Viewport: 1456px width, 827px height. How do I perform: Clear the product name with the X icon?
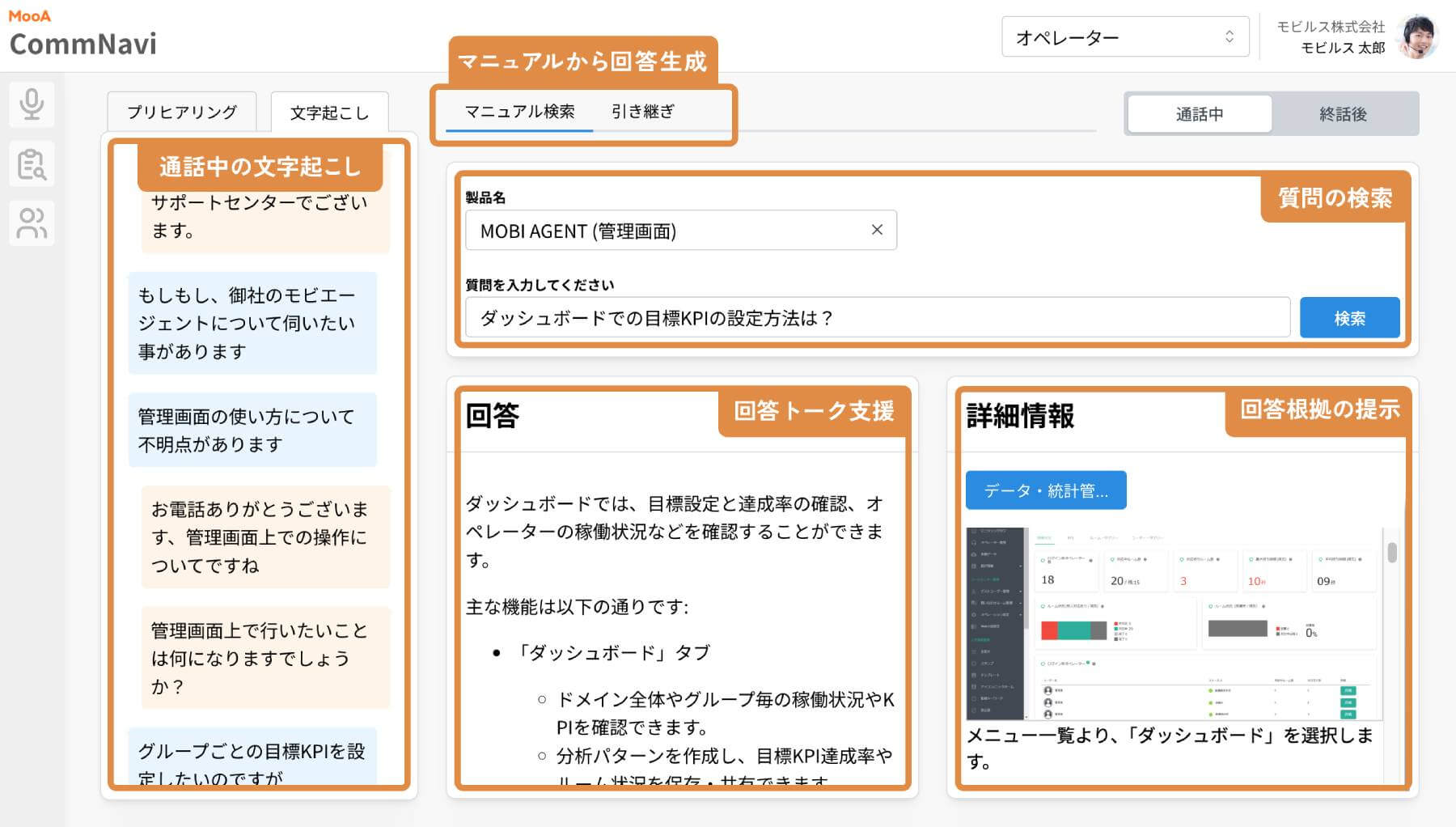click(x=877, y=230)
